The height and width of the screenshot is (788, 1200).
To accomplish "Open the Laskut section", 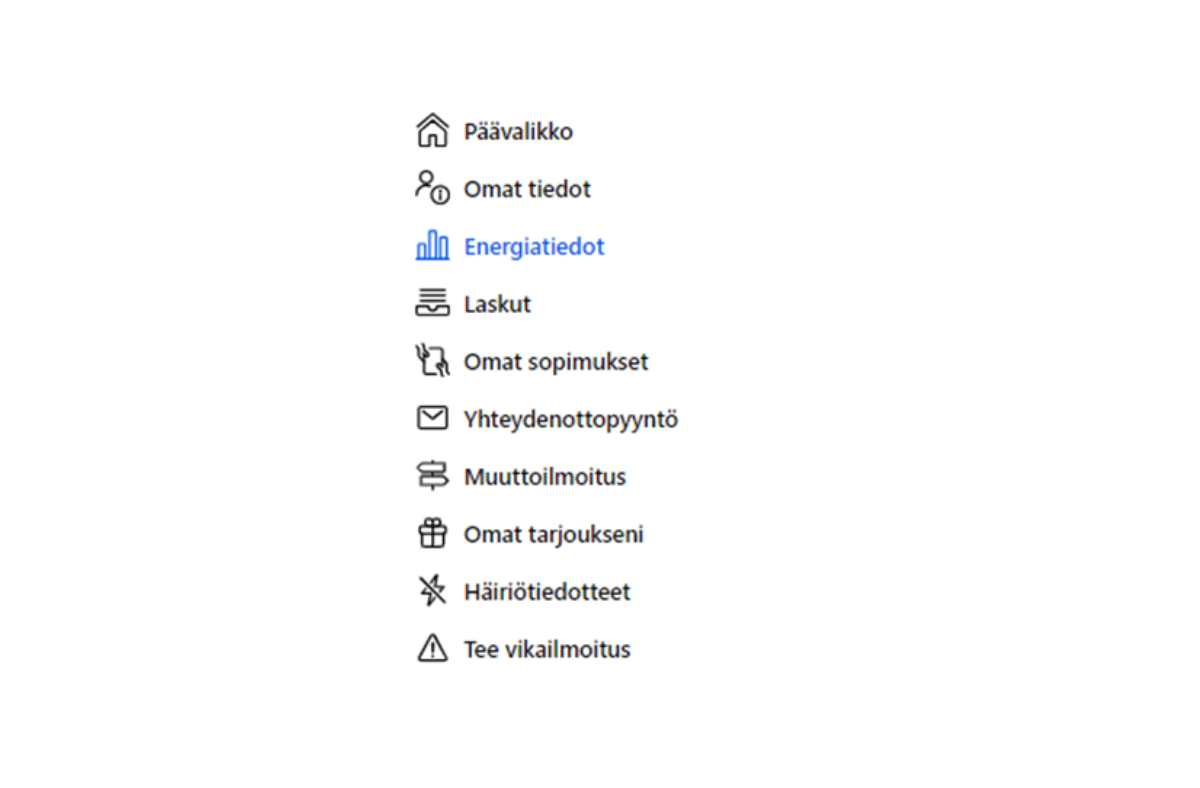I will 497,304.
